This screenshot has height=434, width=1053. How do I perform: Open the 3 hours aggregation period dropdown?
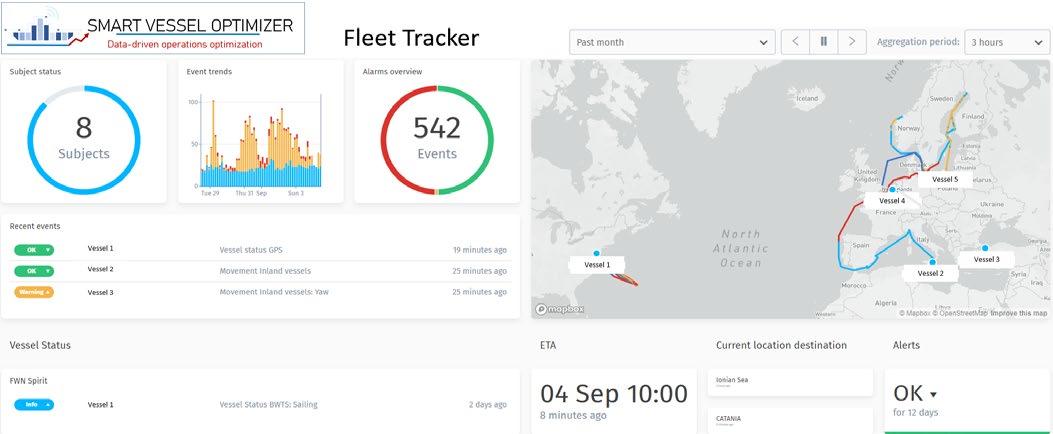1005,42
